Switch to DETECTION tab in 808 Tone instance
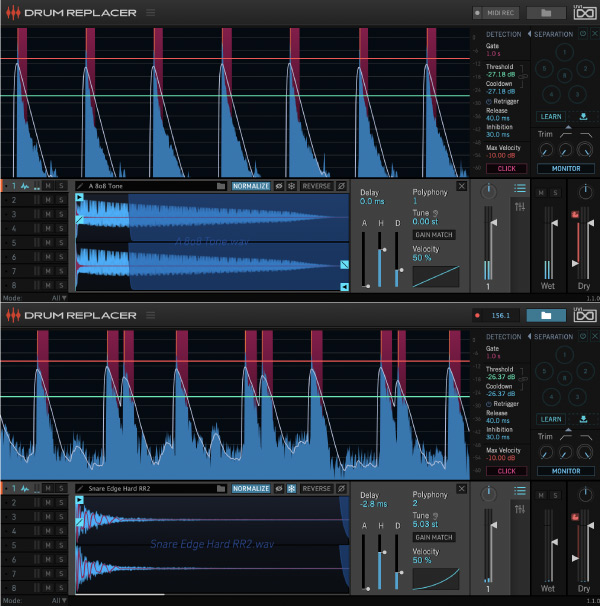 point(504,34)
